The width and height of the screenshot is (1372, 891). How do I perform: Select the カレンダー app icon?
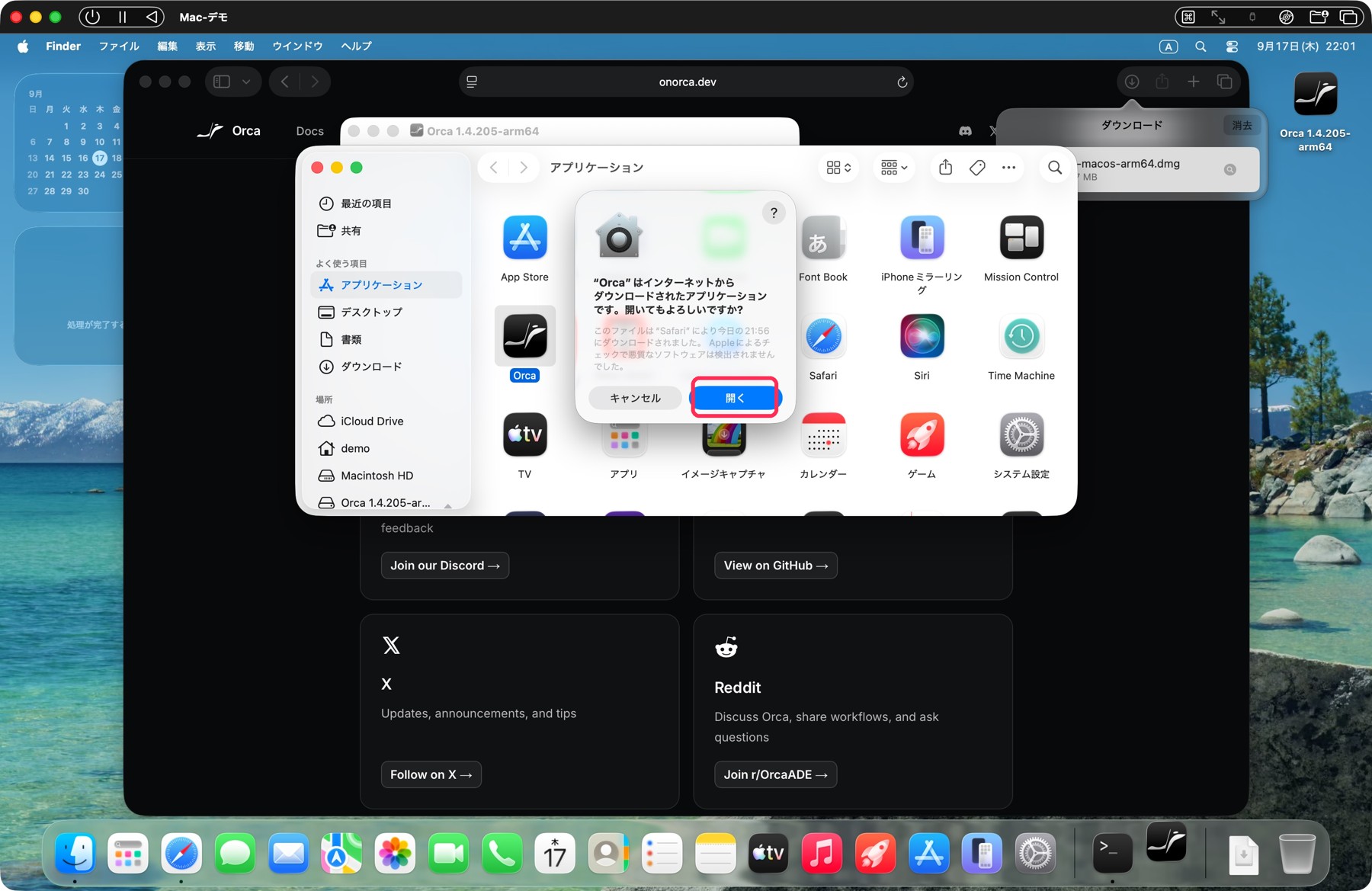(823, 434)
